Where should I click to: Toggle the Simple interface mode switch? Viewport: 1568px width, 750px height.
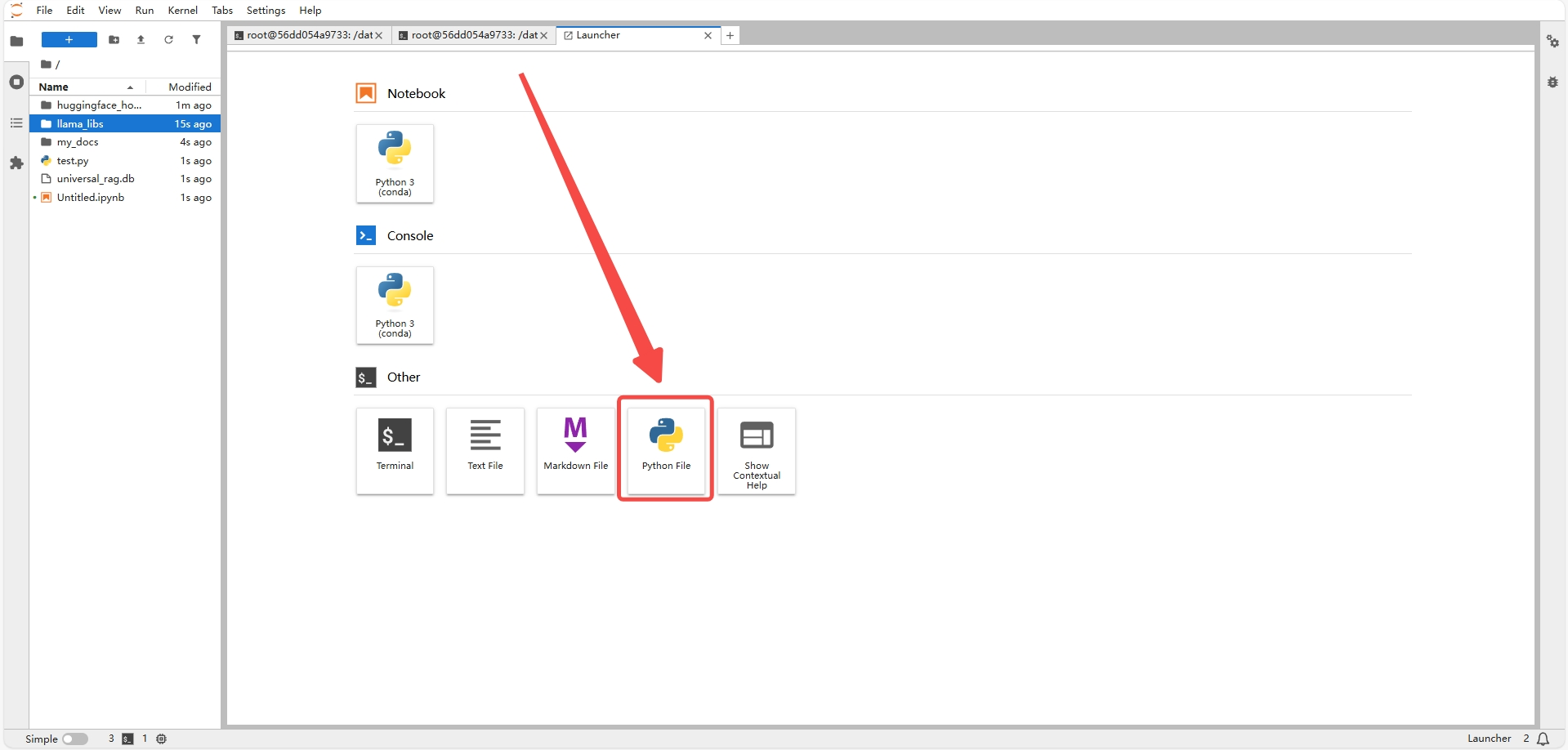(x=75, y=739)
